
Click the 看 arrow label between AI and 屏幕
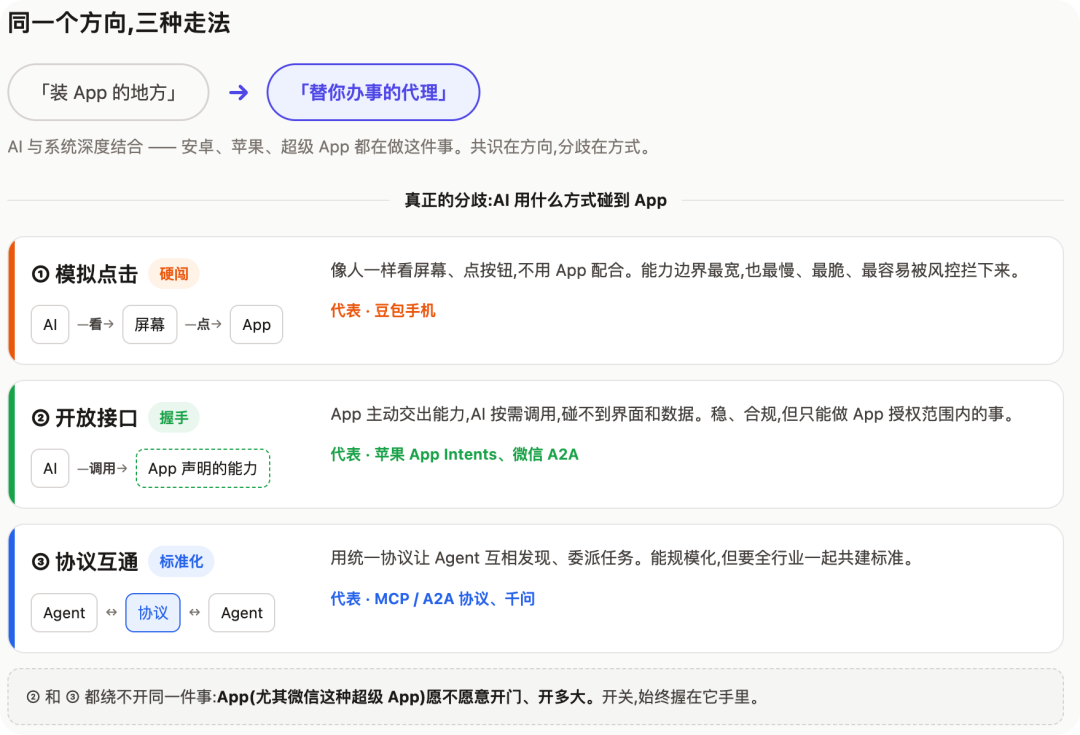click(x=96, y=324)
